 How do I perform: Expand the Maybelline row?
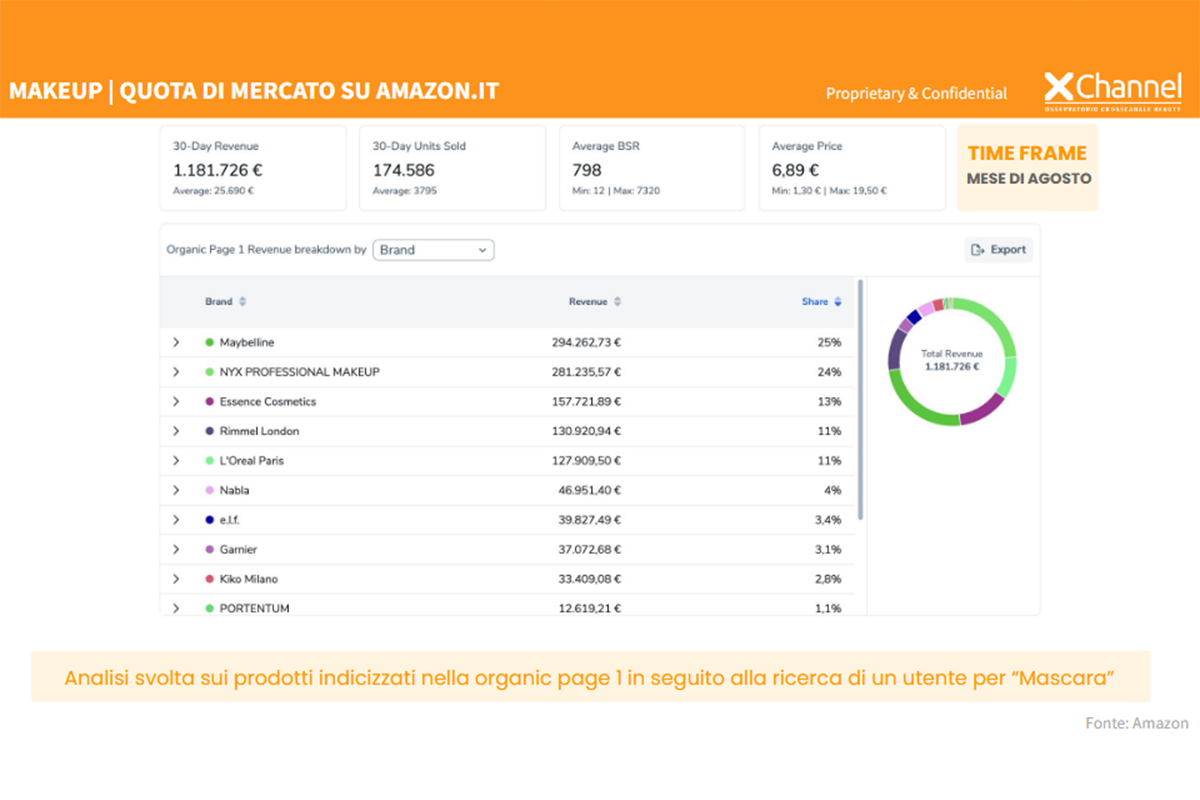coord(176,342)
